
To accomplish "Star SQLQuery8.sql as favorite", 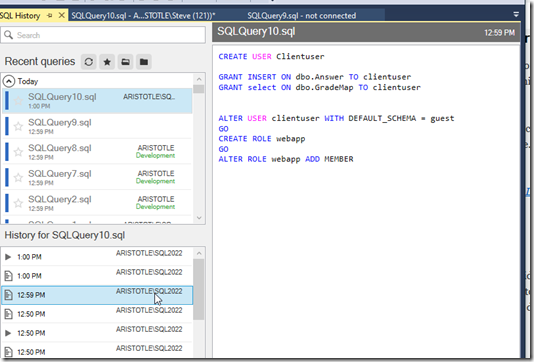I will 18,152.
